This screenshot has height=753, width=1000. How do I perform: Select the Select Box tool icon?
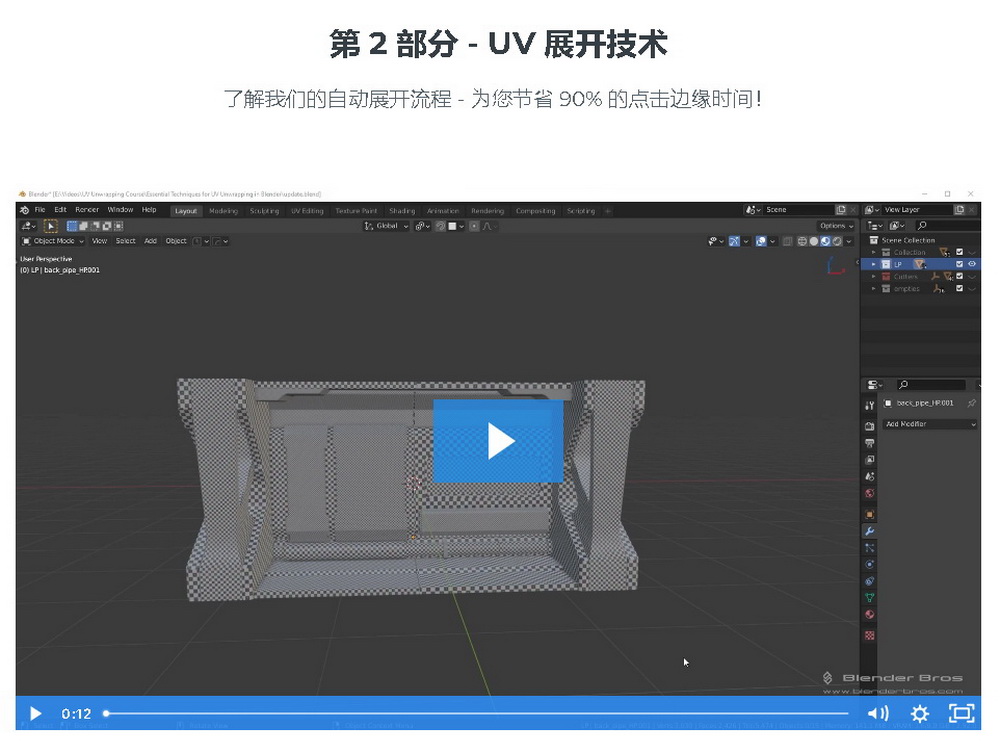[50, 226]
